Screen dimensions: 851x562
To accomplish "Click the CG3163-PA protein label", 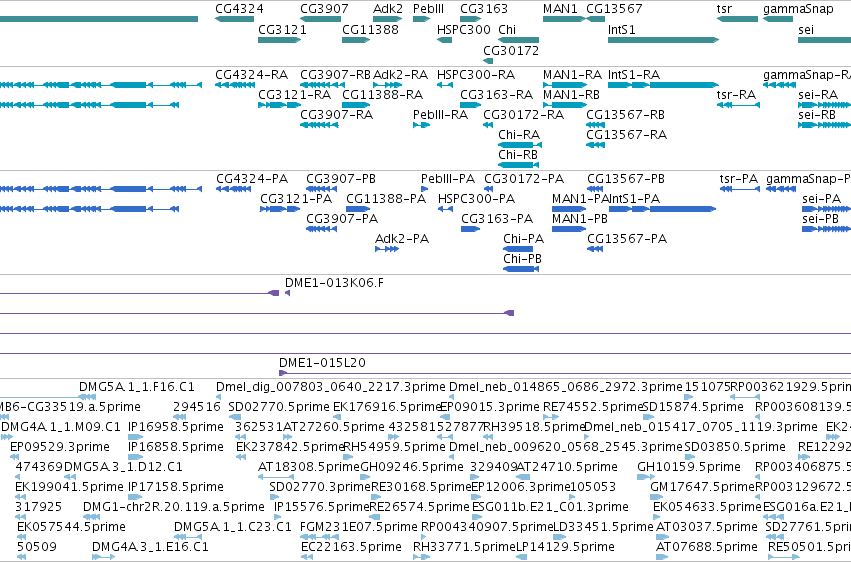I will 497,219.
